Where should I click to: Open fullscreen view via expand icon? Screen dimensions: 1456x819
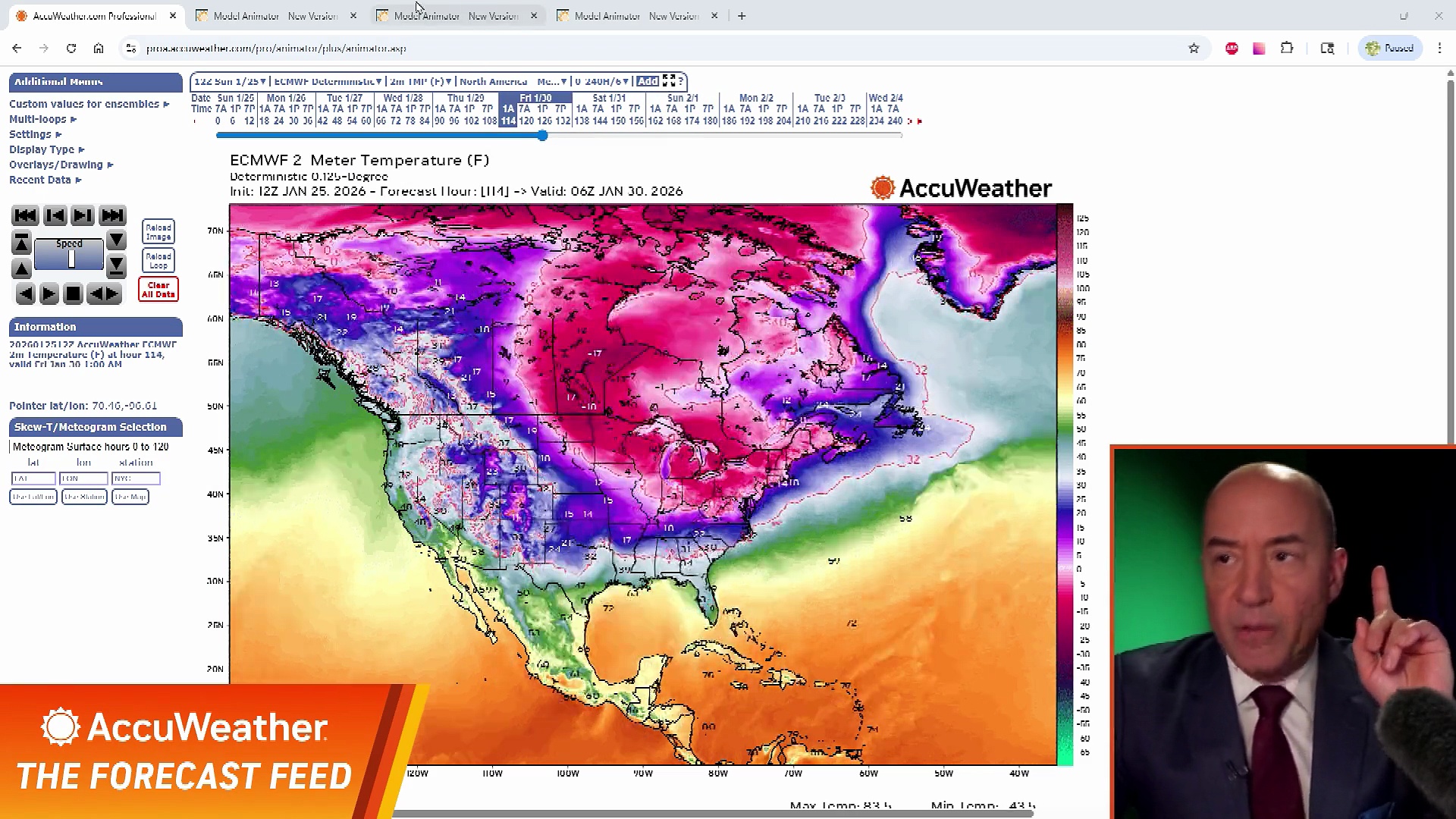pyautogui.click(x=668, y=80)
